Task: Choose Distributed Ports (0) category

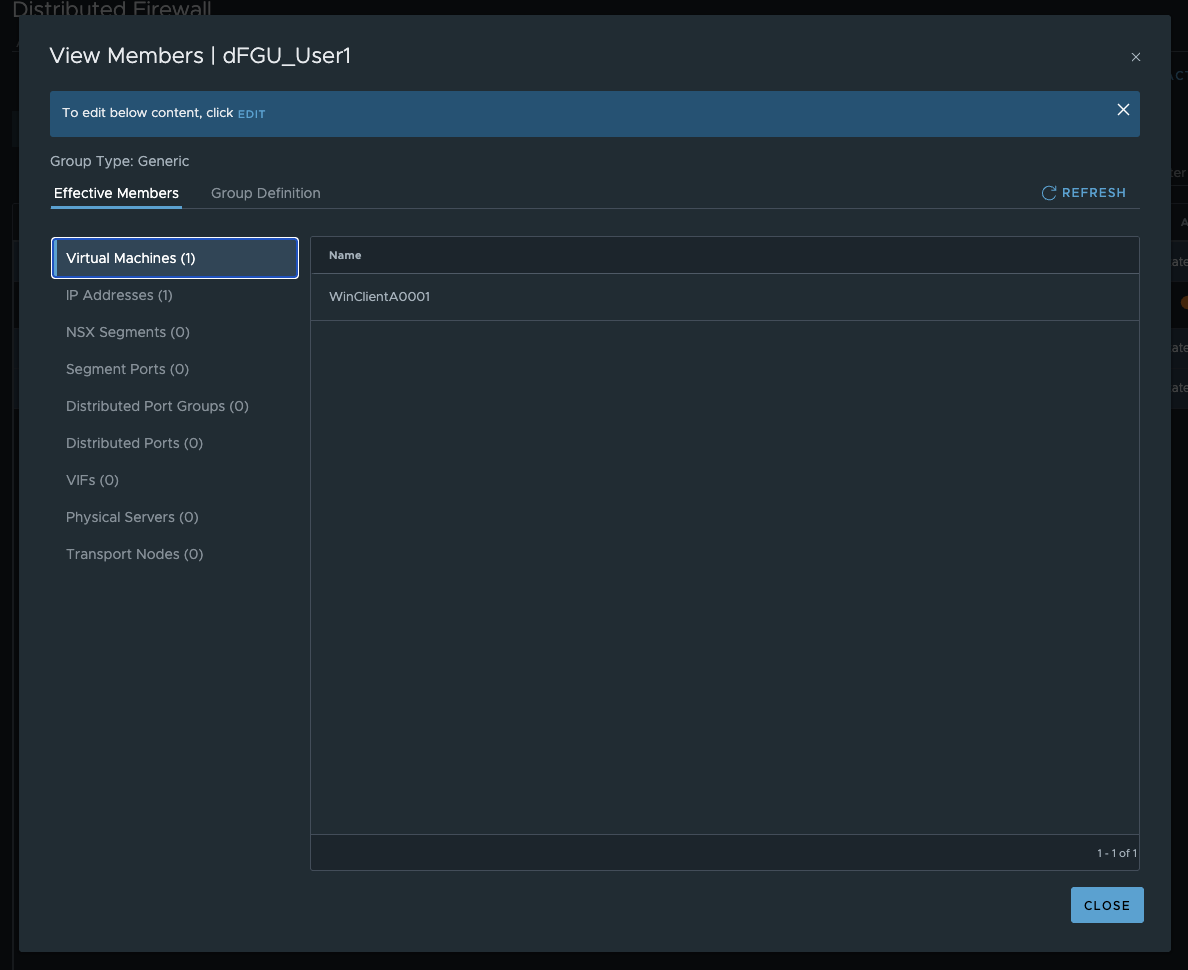Action: click(x=134, y=443)
